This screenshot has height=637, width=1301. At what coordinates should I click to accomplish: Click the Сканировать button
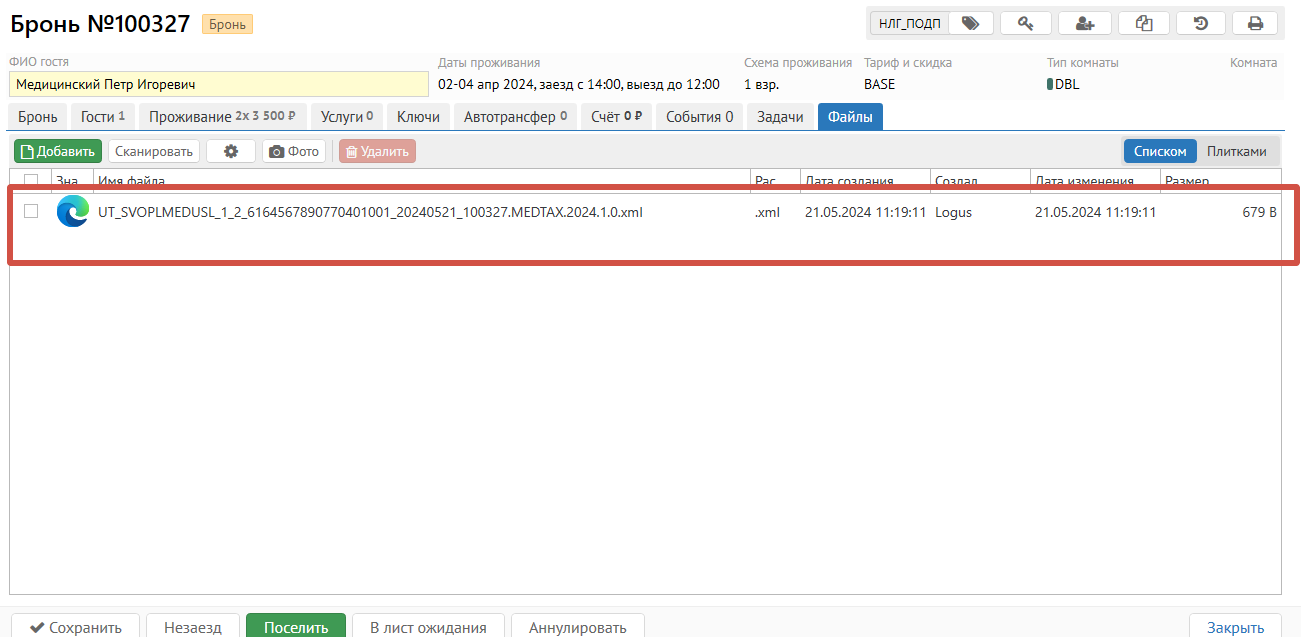point(154,151)
